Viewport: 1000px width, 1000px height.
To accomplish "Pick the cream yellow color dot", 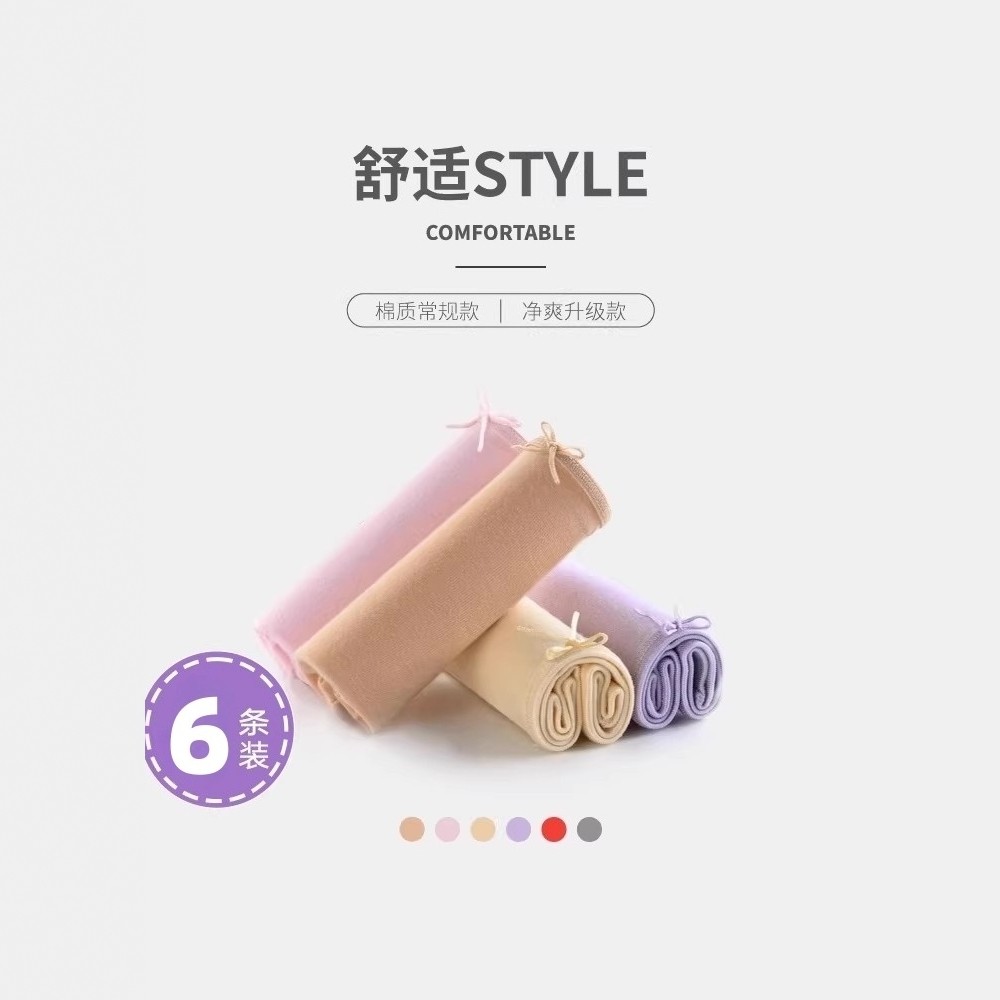I will (483, 829).
